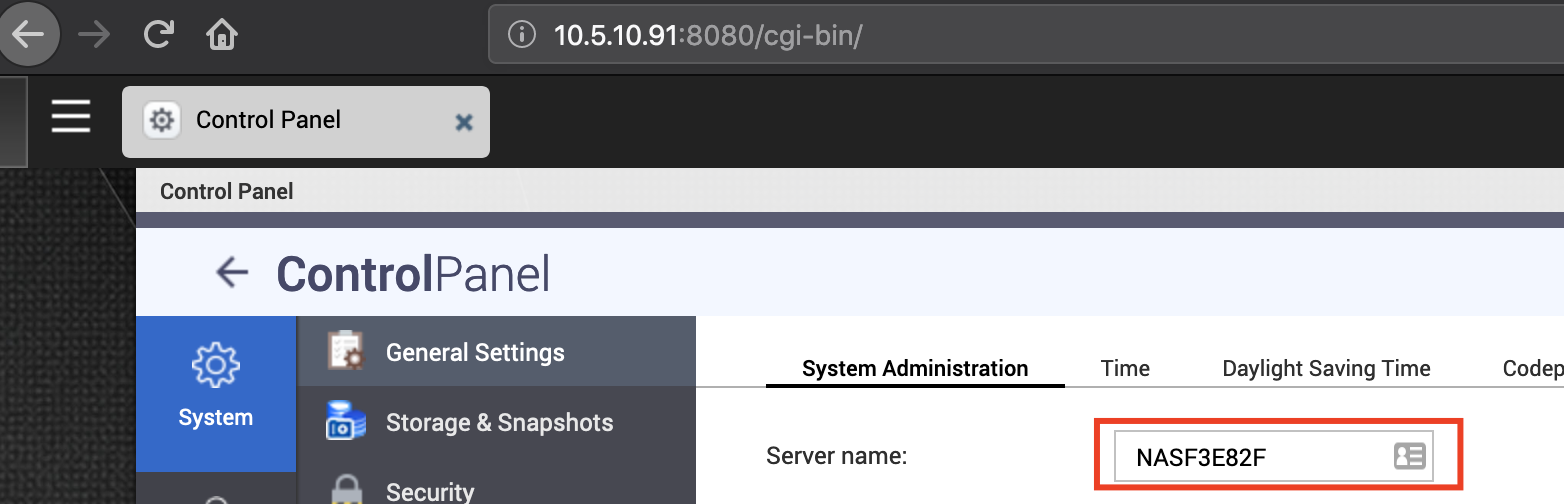Switch to the Time tab
The width and height of the screenshot is (1564, 504).
(1125, 368)
